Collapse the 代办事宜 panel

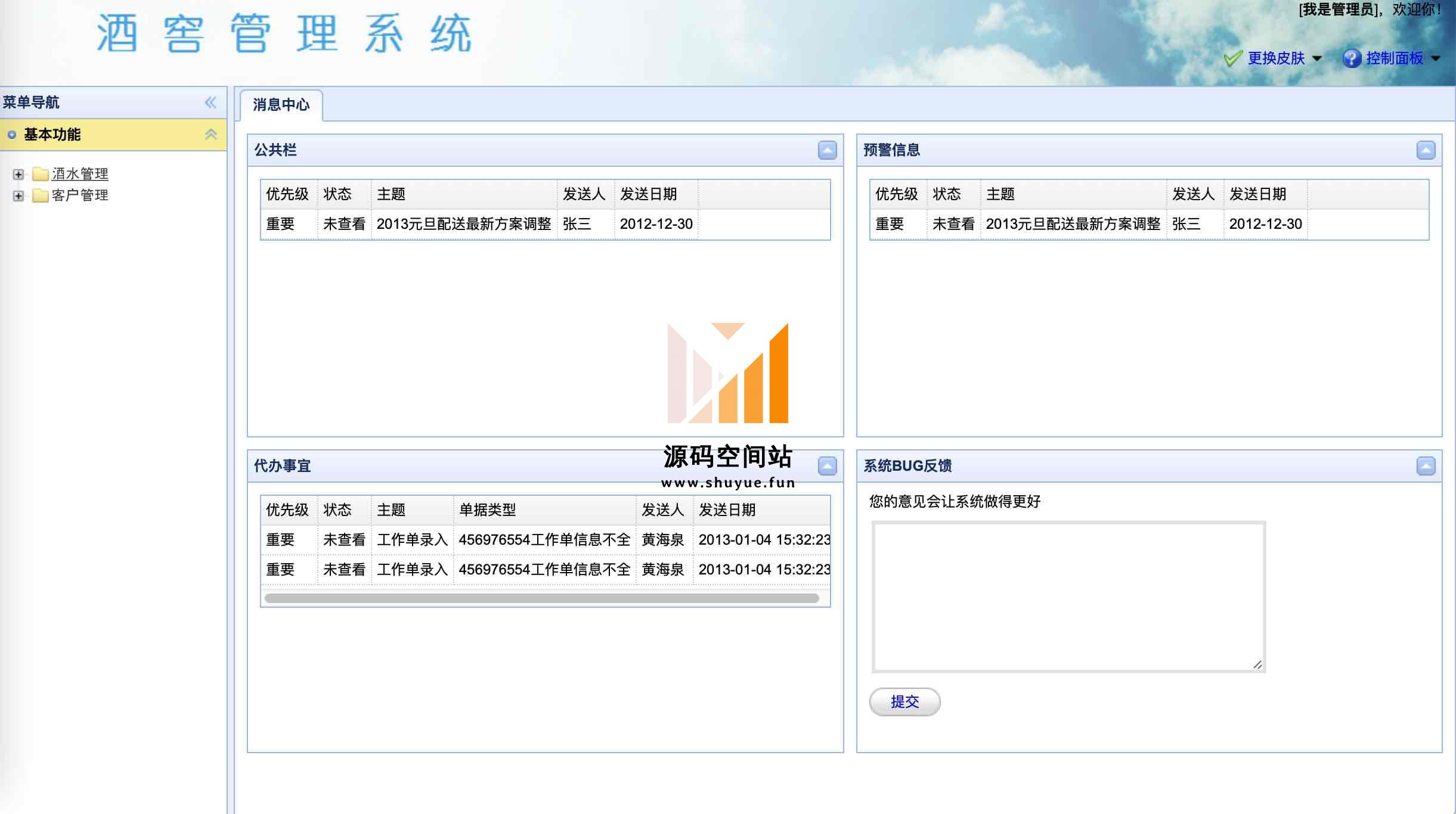[827, 466]
